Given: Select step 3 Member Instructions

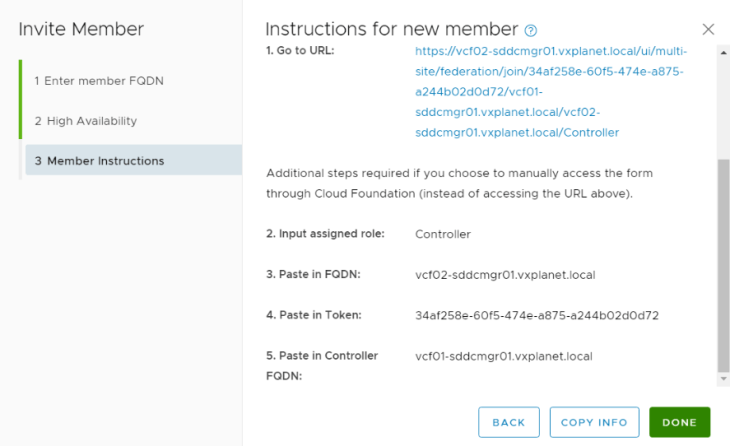Looking at the screenshot, I should tap(134, 160).
